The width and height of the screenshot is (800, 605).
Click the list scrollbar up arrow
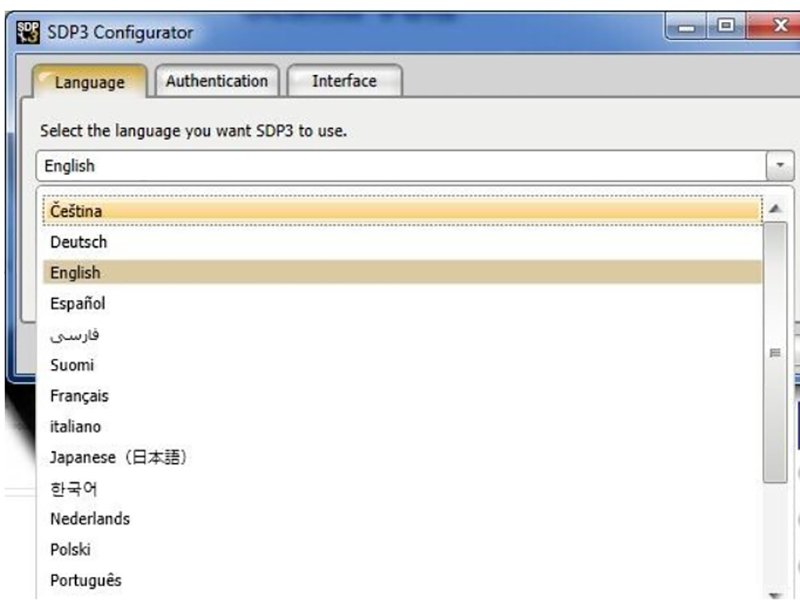pos(775,208)
